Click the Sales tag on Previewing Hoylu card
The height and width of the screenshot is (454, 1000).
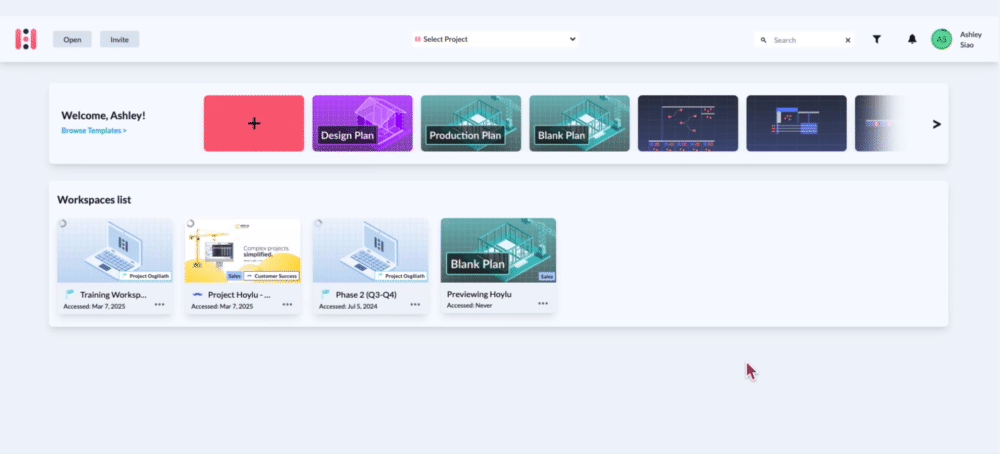click(547, 276)
